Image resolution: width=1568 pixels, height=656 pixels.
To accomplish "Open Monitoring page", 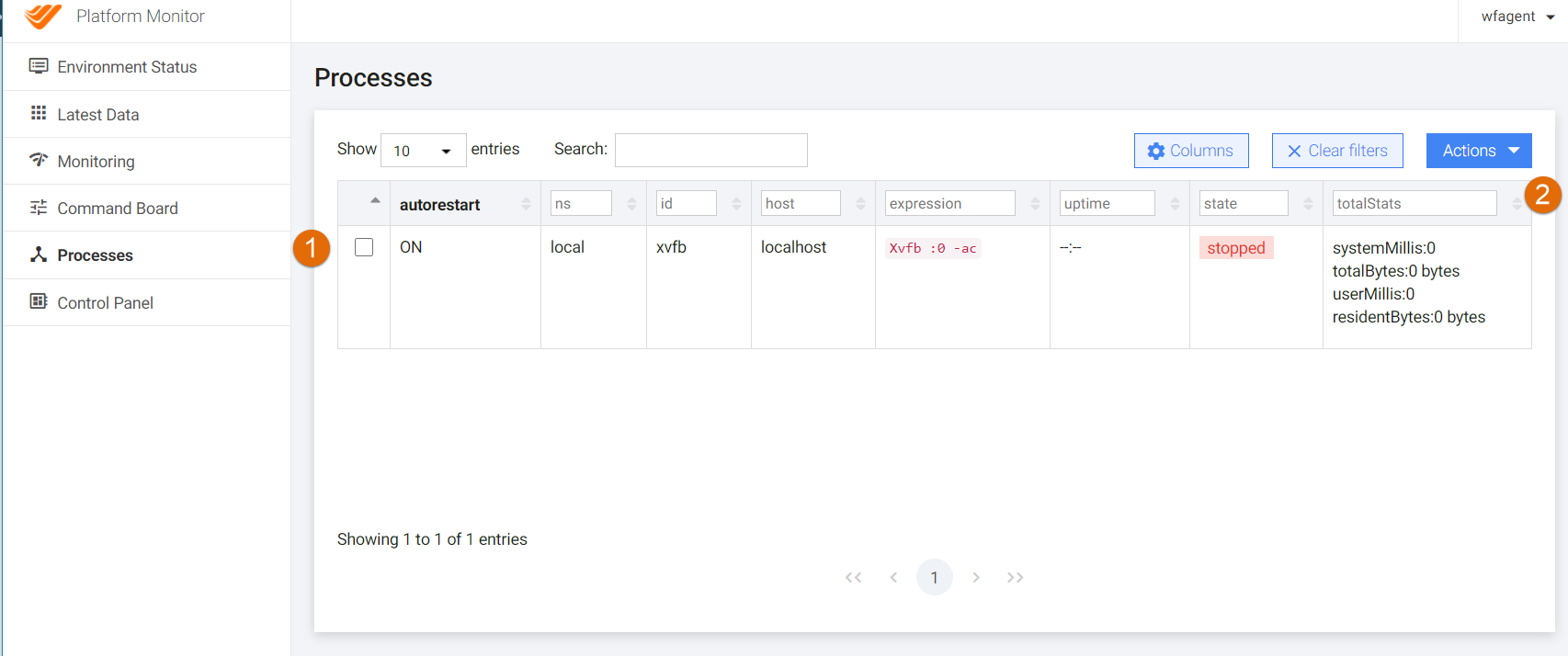I will [147, 161].
